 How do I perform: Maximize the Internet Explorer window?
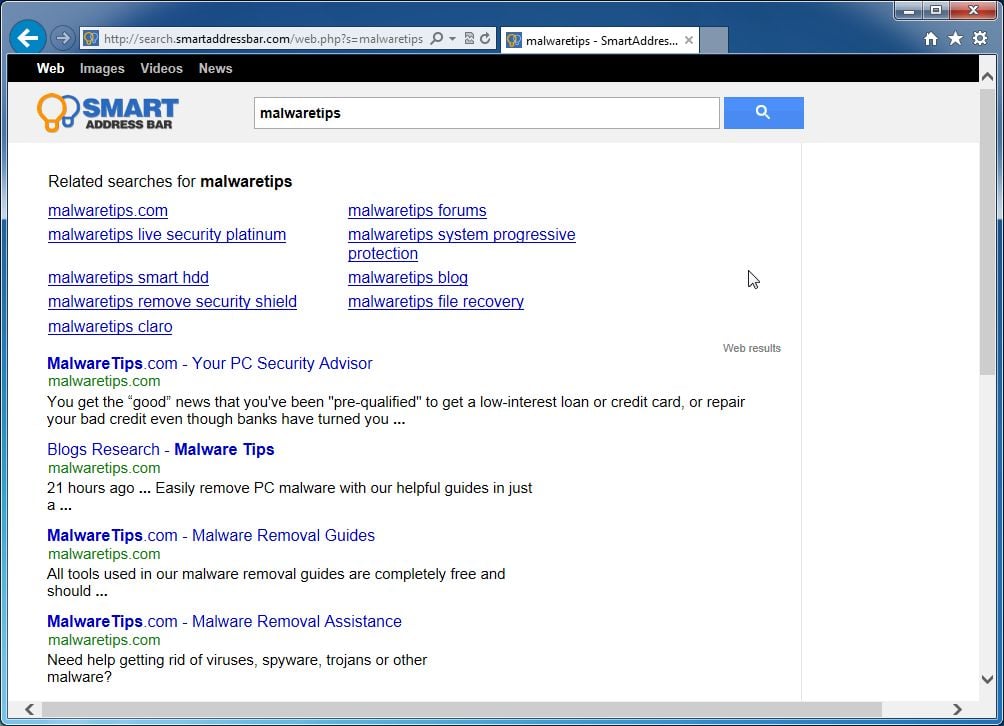(x=936, y=10)
